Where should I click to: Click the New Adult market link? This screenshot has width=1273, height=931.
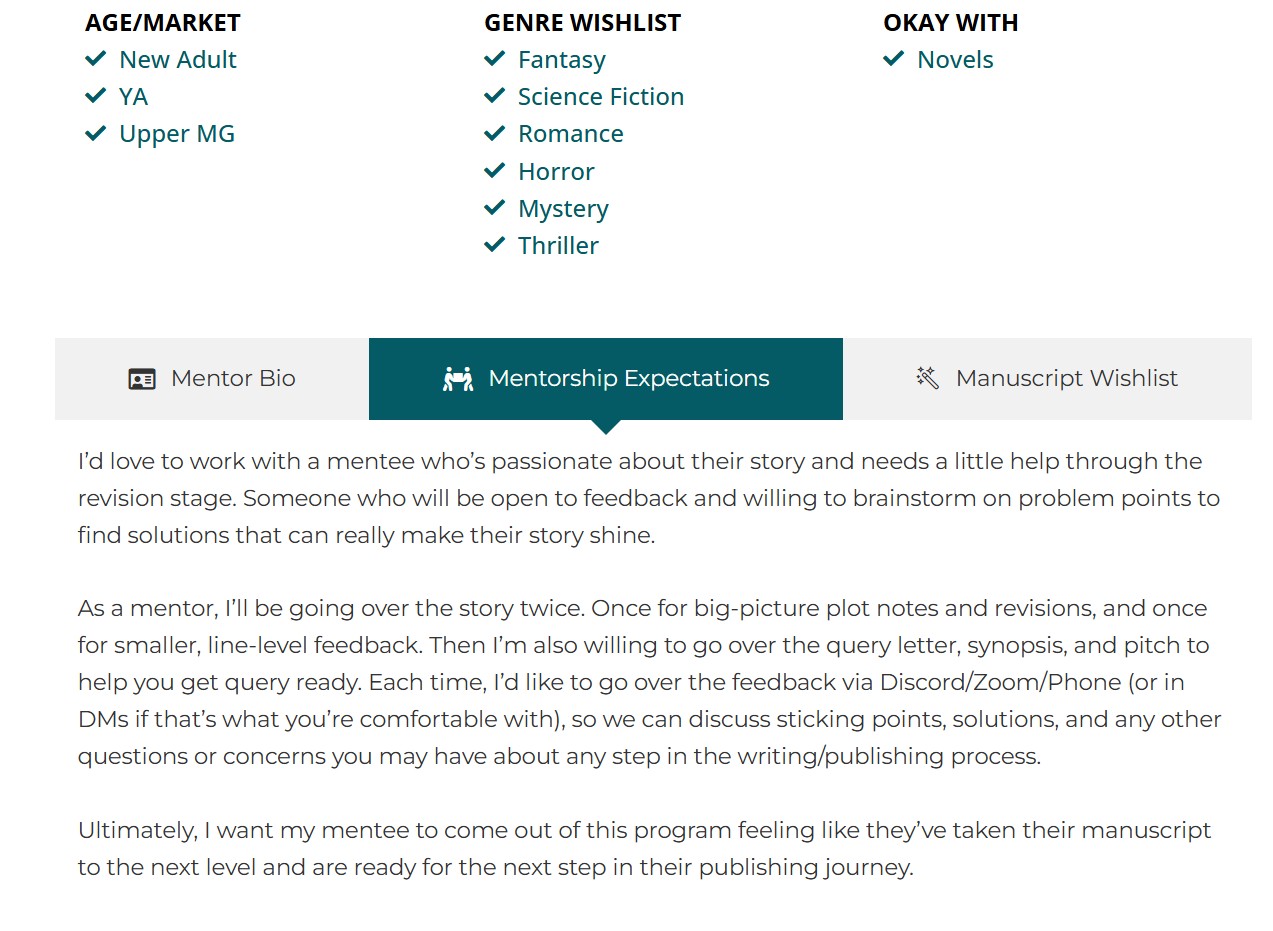point(177,60)
